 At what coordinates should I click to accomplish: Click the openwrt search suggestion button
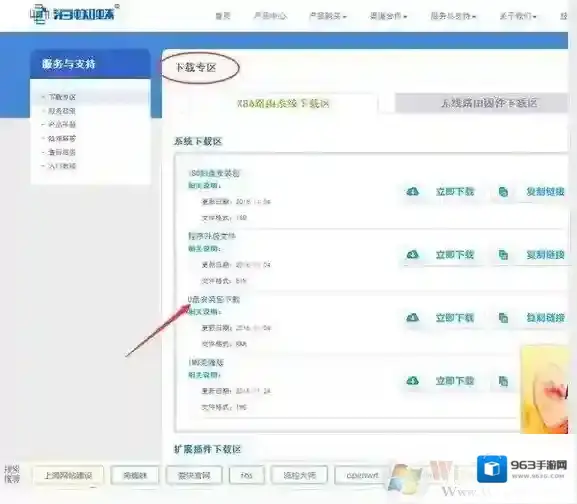pos(362,475)
